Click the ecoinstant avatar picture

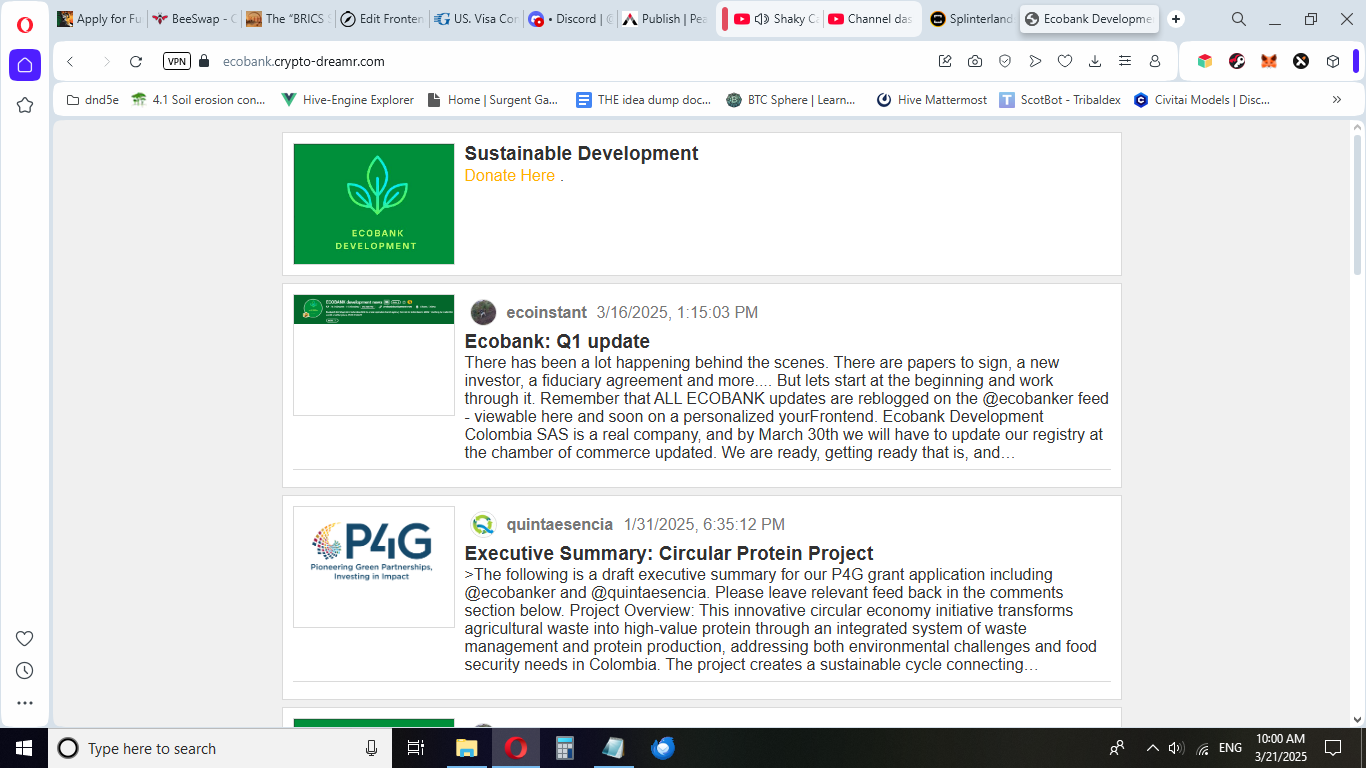(483, 312)
